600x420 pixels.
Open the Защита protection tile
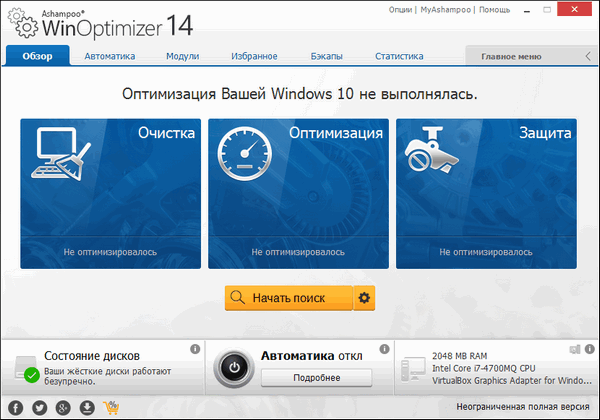(x=486, y=194)
